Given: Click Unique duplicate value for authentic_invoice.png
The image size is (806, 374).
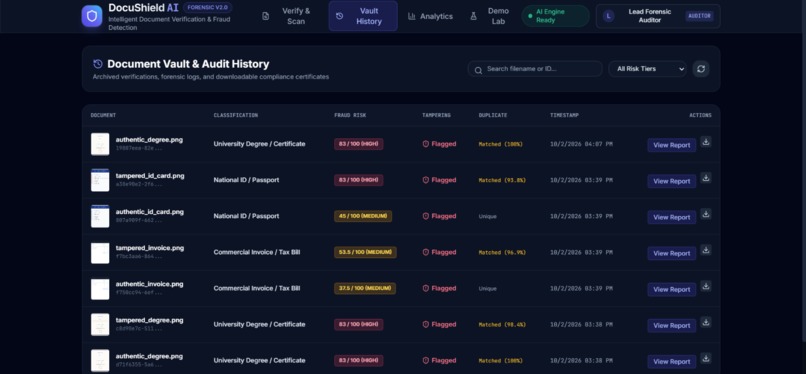Looking at the screenshot, I should [x=487, y=288].
